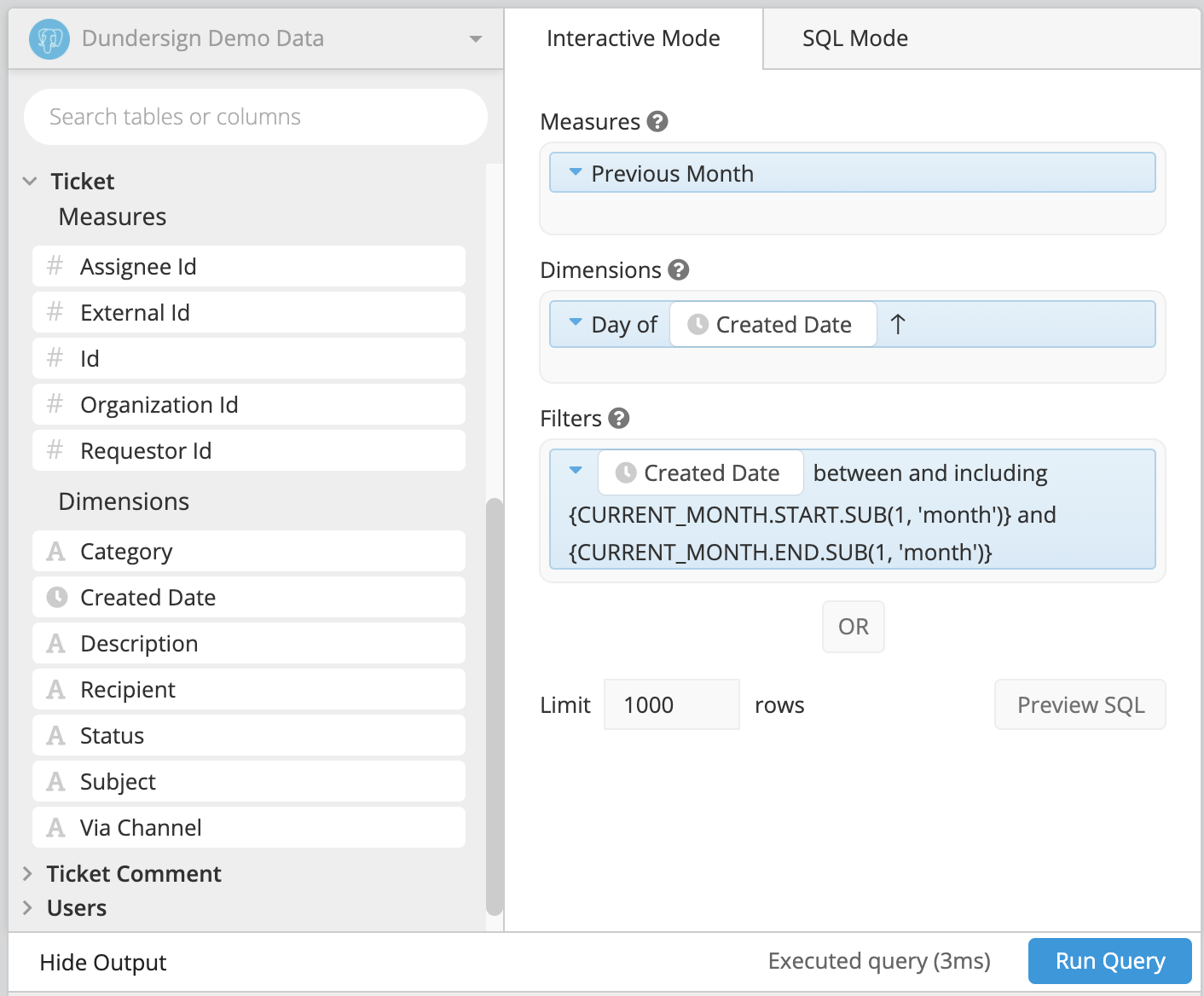Image resolution: width=1204 pixels, height=996 pixels.
Task: Select the External Id measure label
Action: pyautogui.click(x=135, y=313)
